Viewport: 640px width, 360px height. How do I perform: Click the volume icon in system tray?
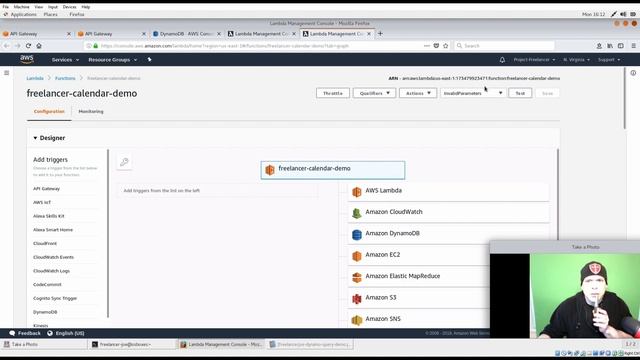623,14
